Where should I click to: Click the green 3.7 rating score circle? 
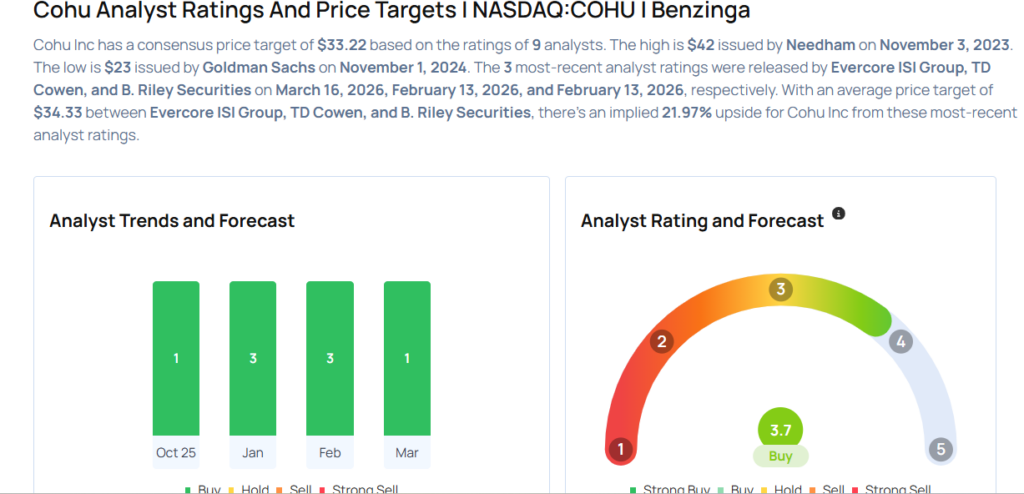(x=780, y=430)
